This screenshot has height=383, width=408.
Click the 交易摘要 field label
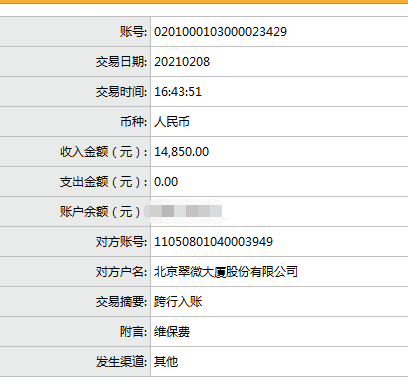pyautogui.click(x=121, y=302)
